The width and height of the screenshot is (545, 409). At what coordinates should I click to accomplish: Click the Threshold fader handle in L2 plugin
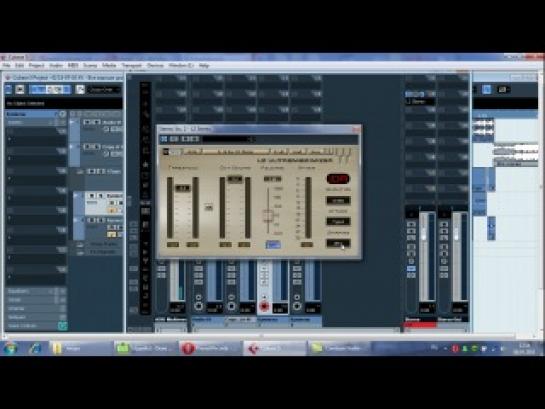tap(182, 188)
